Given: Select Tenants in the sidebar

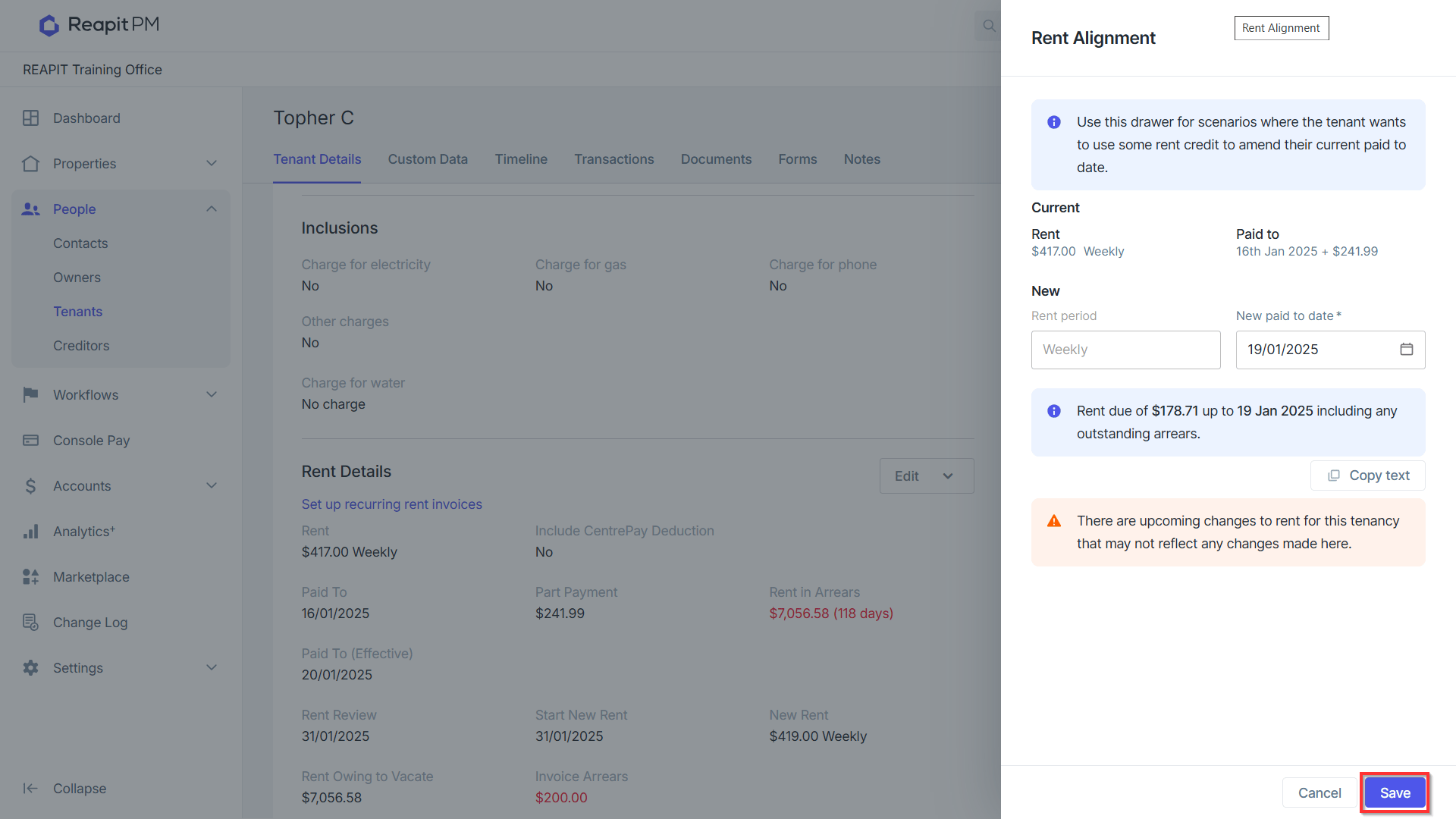Looking at the screenshot, I should pyautogui.click(x=77, y=312).
